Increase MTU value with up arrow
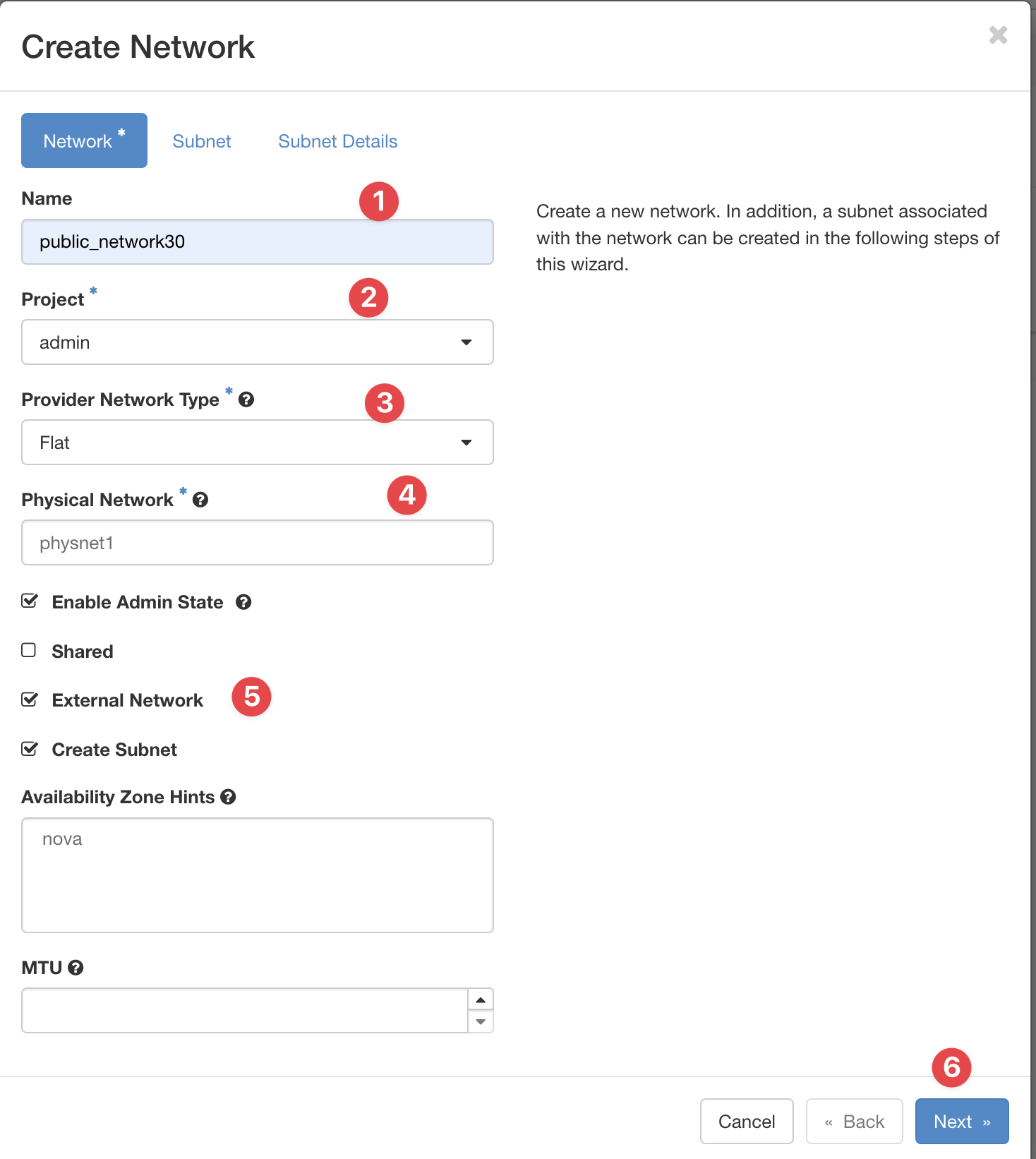This screenshot has width=1036, height=1159. (x=481, y=999)
